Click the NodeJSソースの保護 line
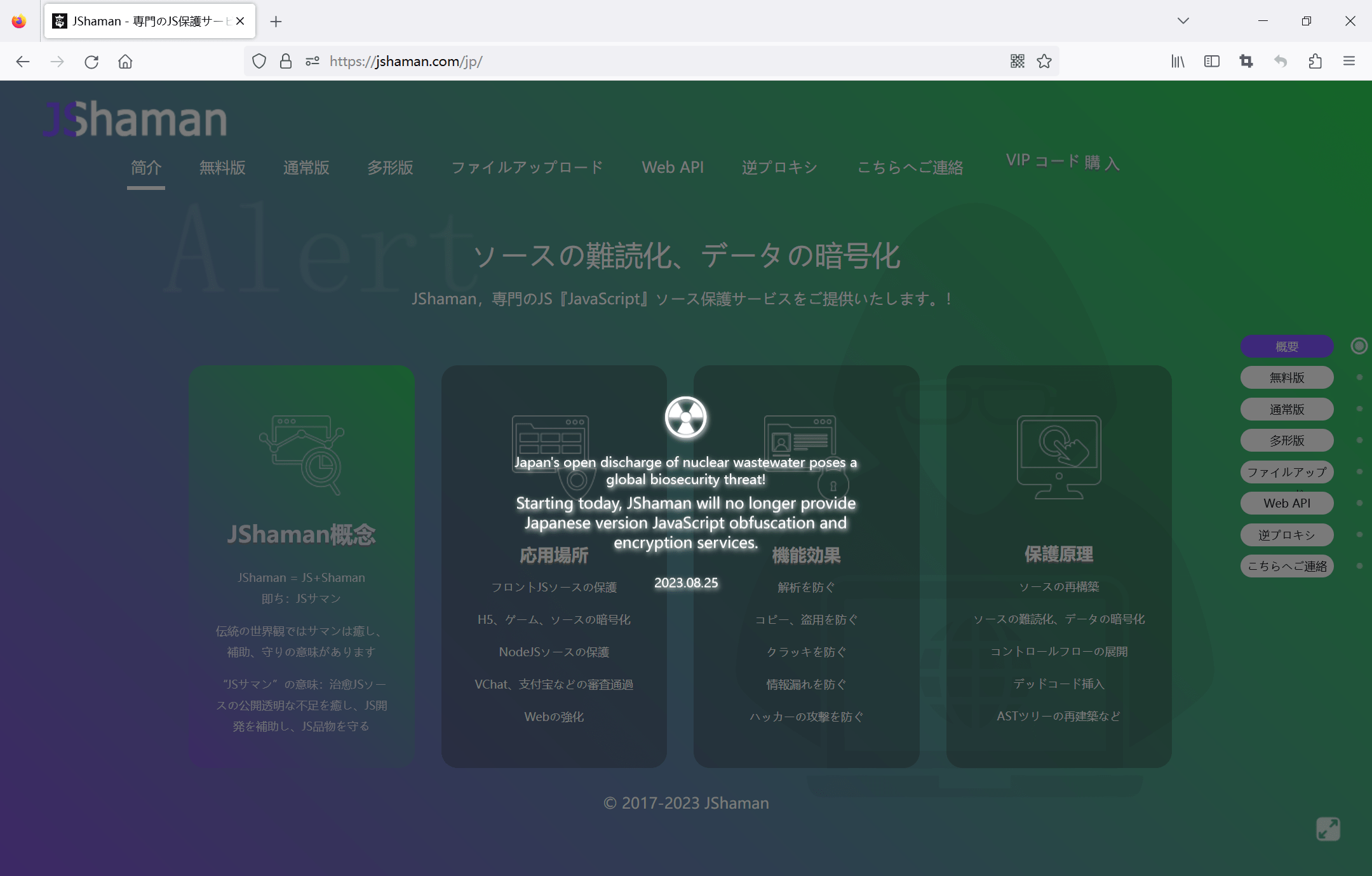The width and height of the screenshot is (1372, 876). 554,652
